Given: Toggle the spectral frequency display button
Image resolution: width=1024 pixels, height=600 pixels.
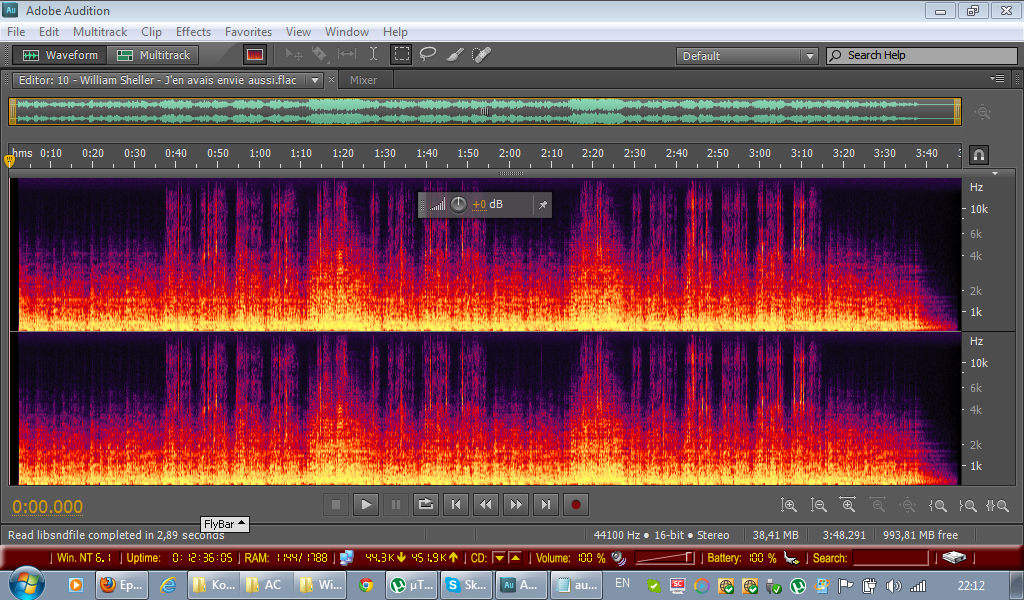Looking at the screenshot, I should tap(255, 55).
